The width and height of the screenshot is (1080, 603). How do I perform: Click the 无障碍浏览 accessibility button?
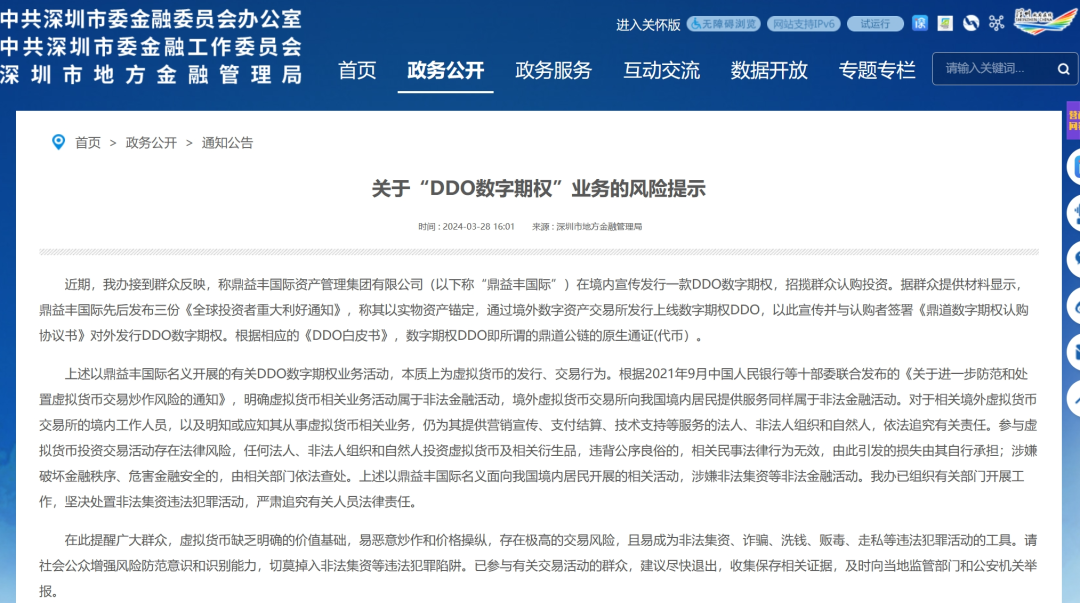click(x=724, y=24)
